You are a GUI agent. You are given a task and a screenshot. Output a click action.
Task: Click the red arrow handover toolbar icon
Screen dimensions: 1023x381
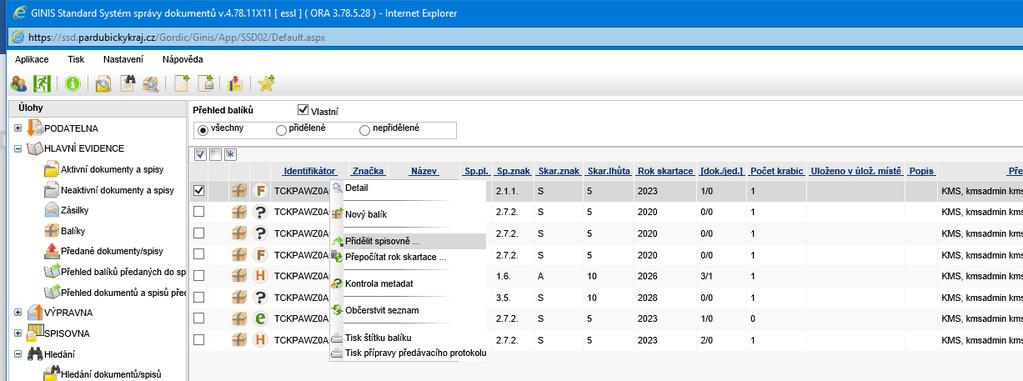pos(236,84)
